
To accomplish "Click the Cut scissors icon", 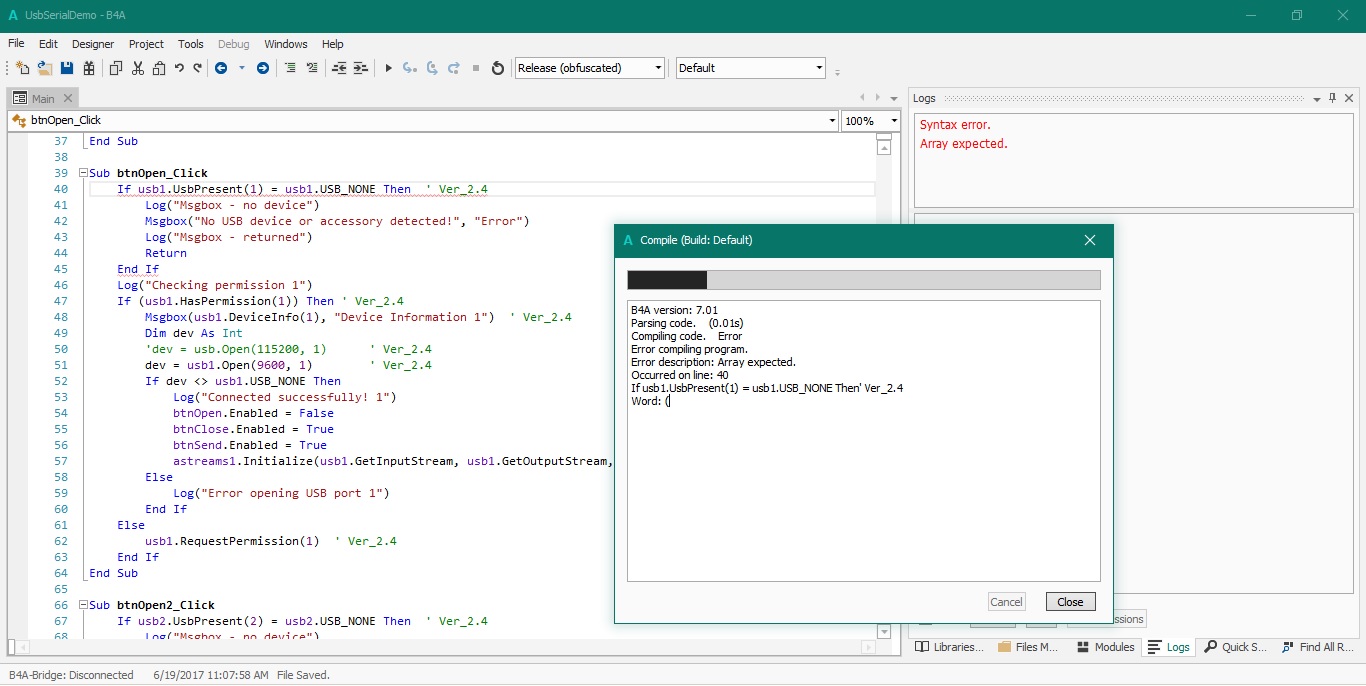I will [x=138, y=68].
